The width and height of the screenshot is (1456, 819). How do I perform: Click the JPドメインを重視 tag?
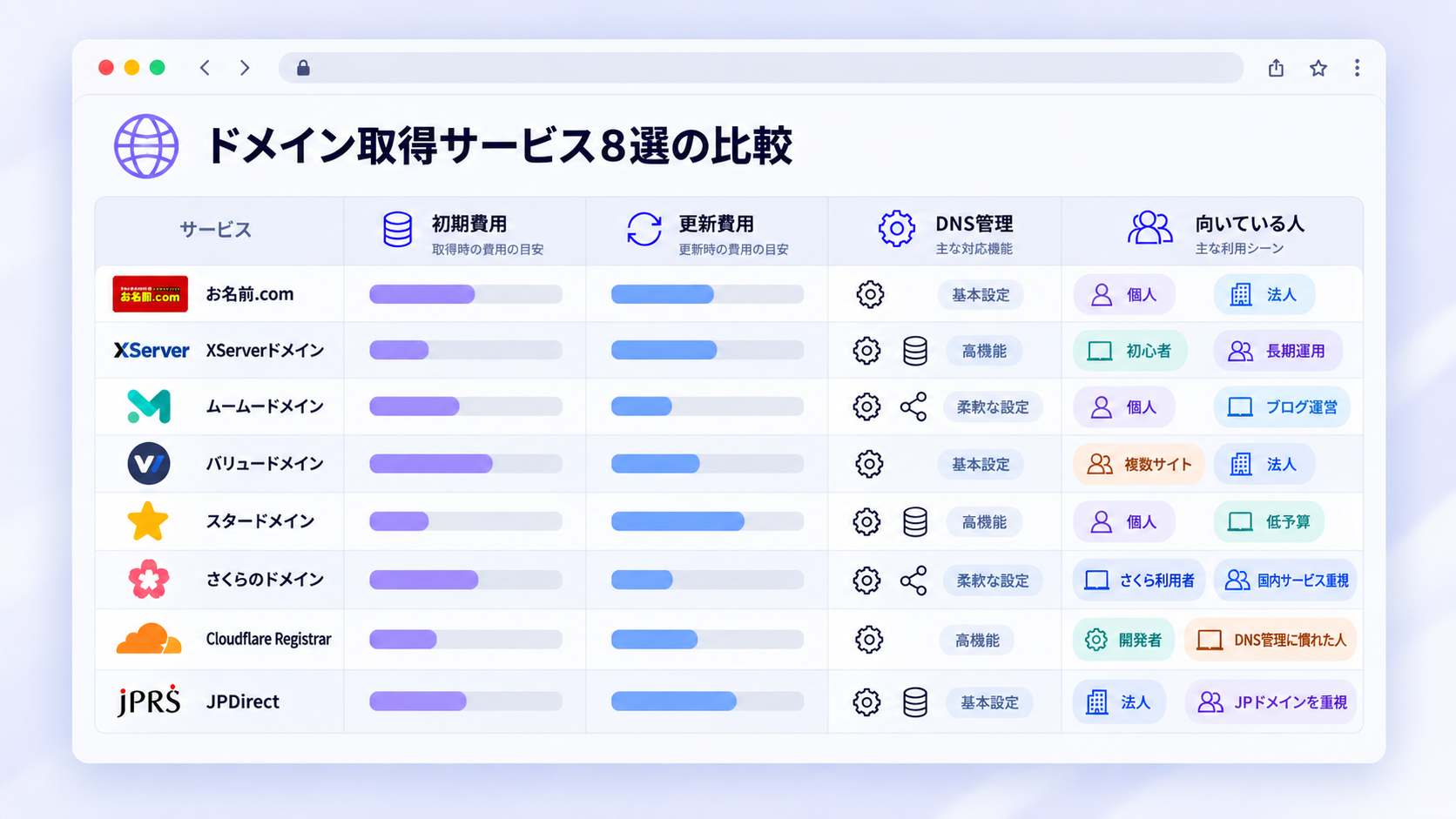pyautogui.click(x=1271, y=702)
